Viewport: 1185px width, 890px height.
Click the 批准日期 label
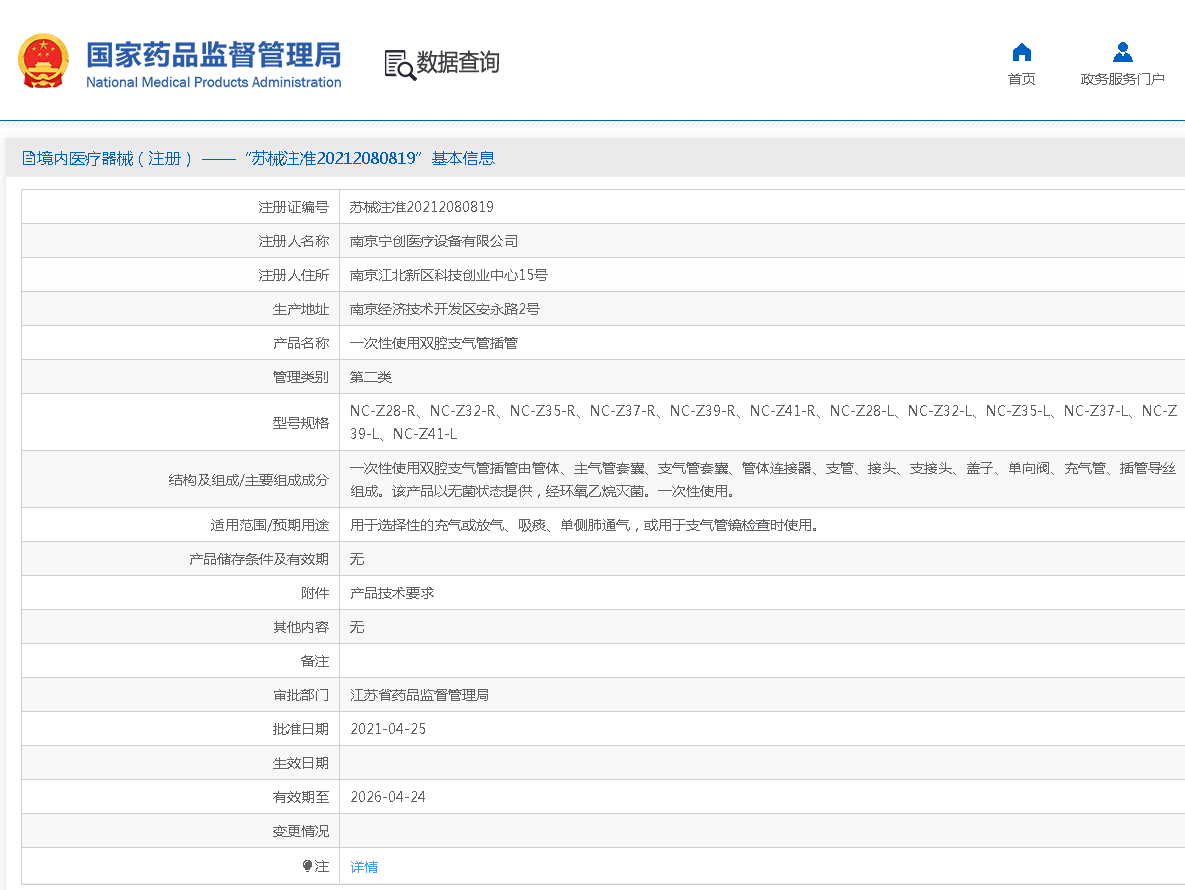point(301,729)
